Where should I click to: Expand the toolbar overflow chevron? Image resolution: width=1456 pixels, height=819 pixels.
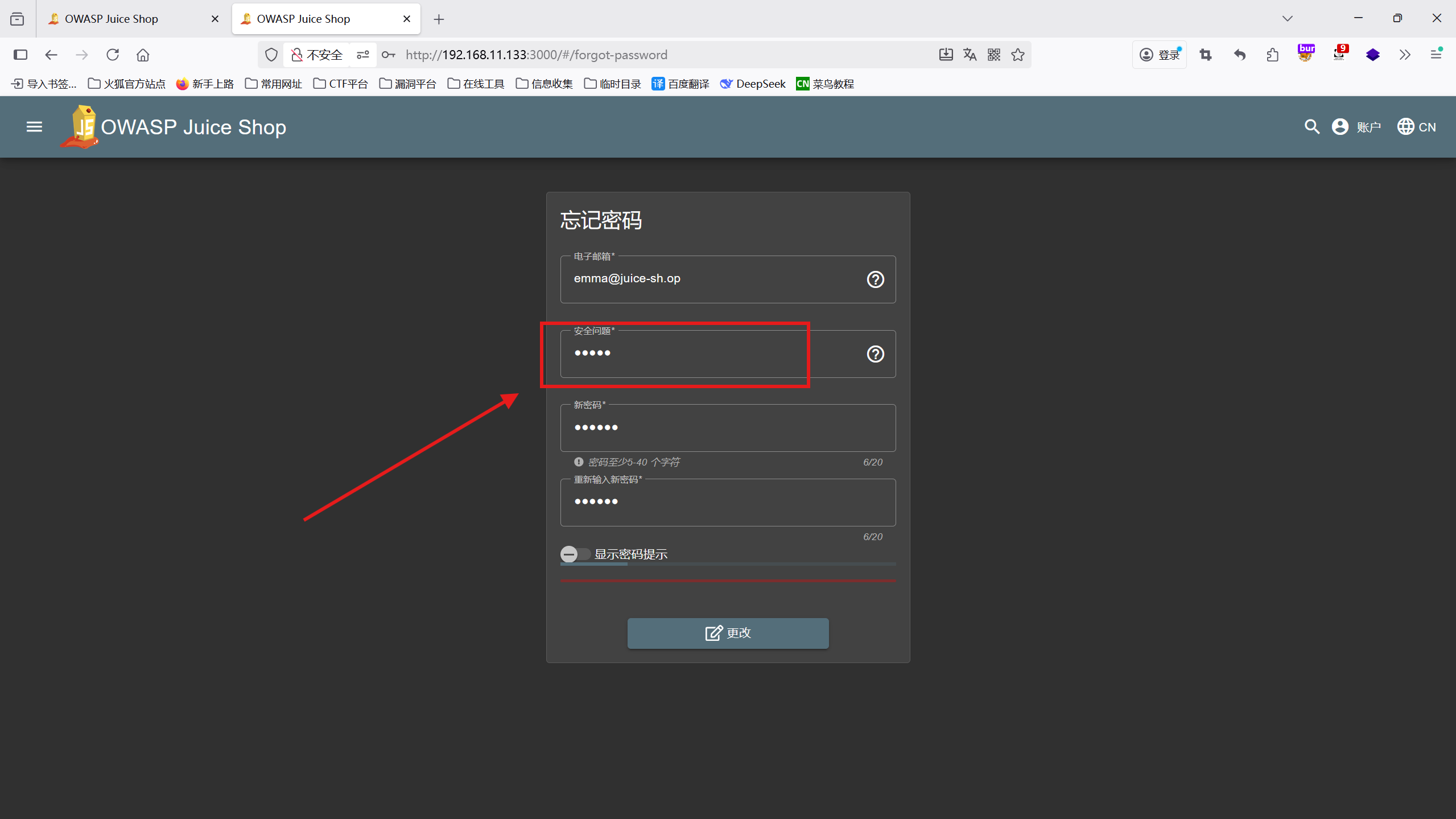[1405, 55]
